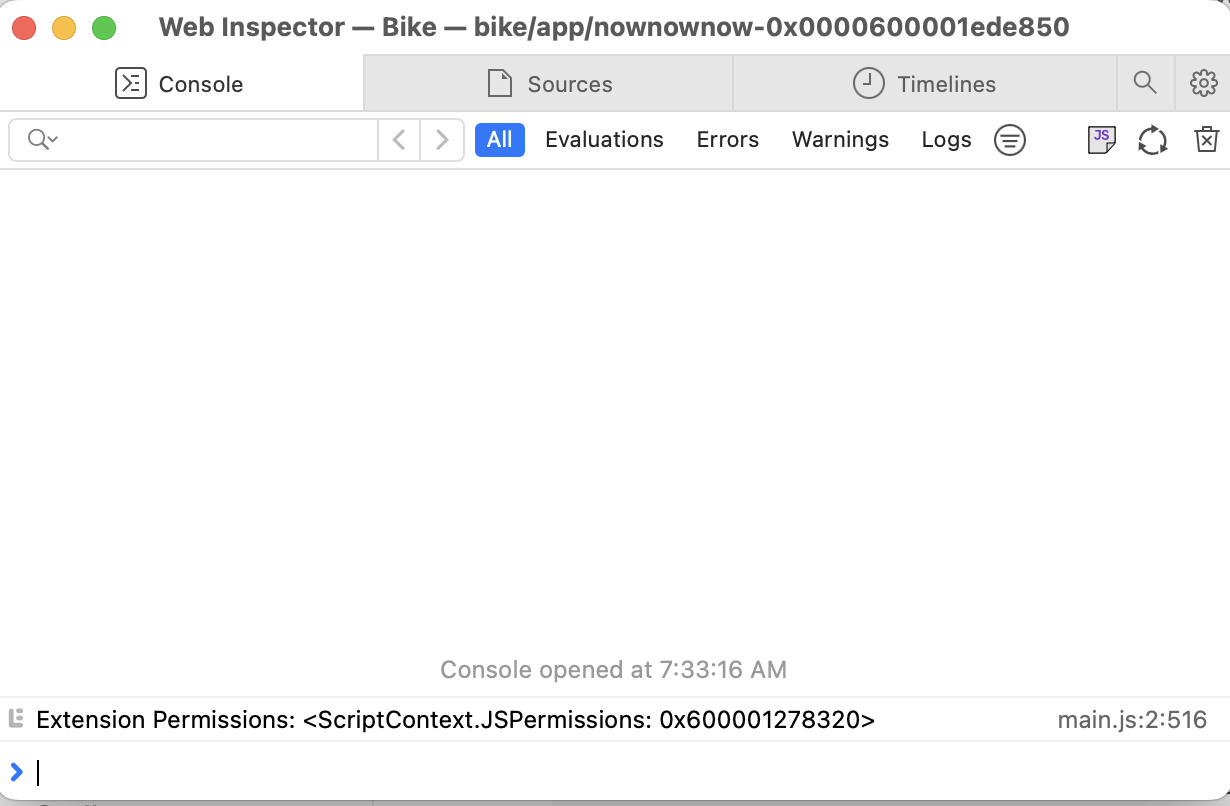Screen dimensions: 1230x806
Task: Open the Sources tab
Action: click(548, 84)
